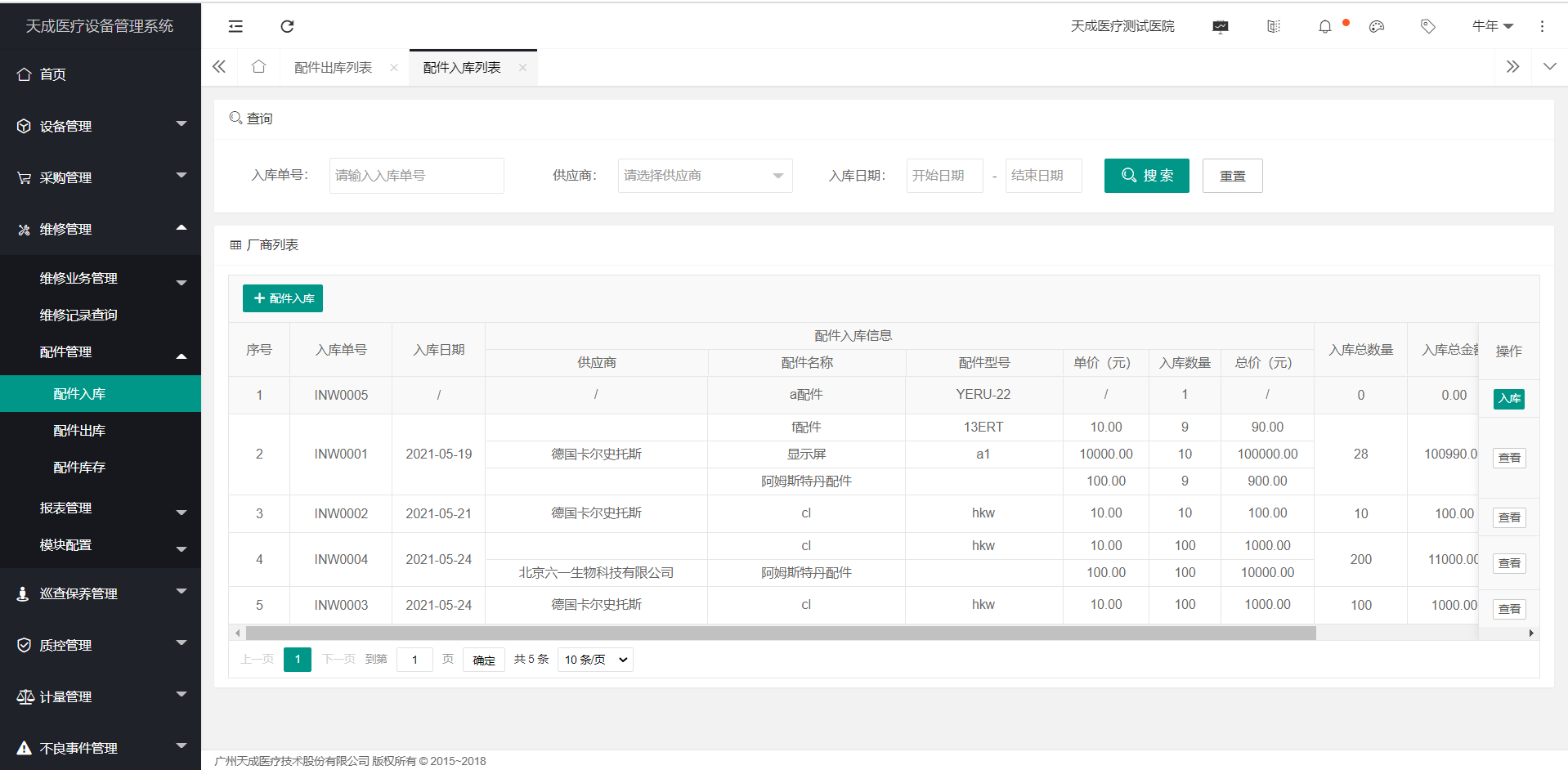Screen dimensions: 1568x770
Task: Click the 设备管理 cube icon
Action: pyautogui.click(x=24, y=126)
